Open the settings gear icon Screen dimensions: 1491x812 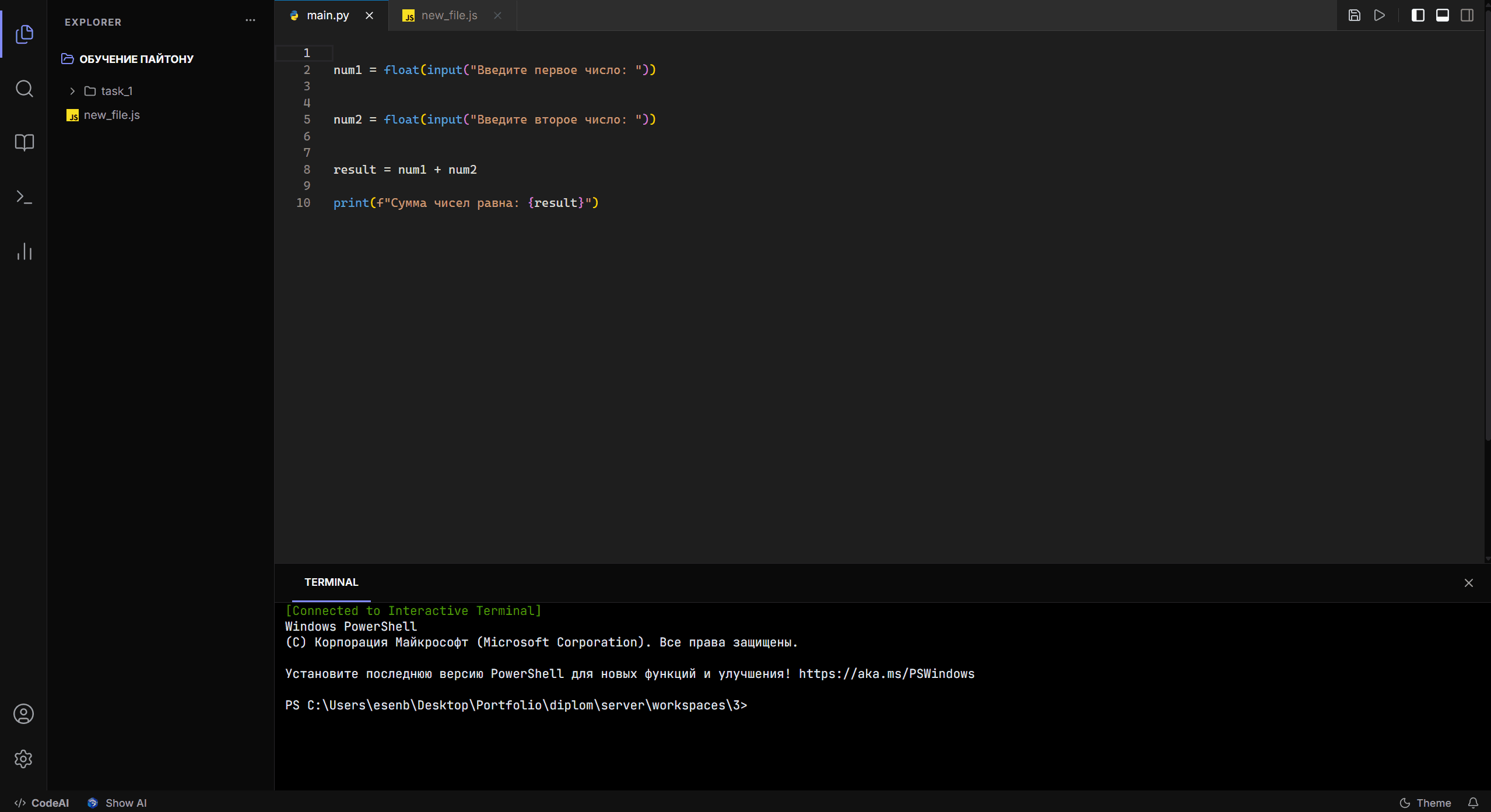(x=23, y=758)
